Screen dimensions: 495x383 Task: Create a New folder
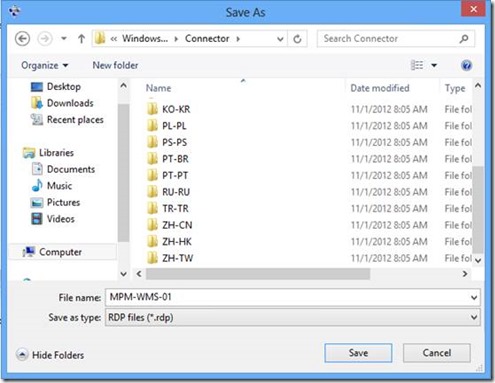(x=115, y=65)
